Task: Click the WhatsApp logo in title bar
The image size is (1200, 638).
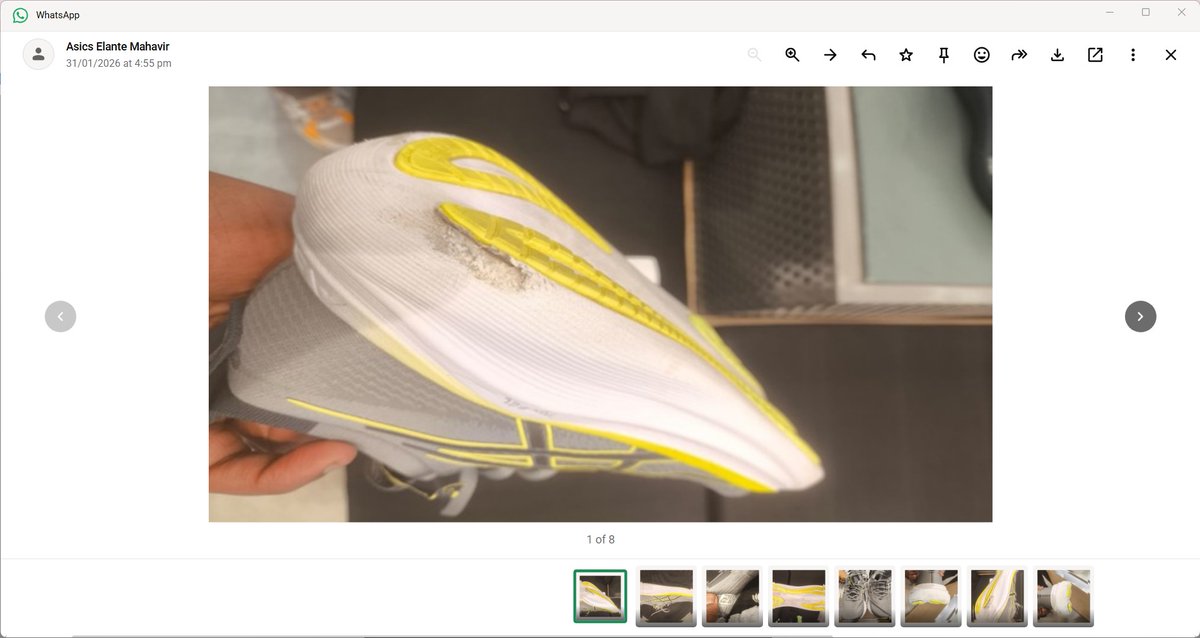Action: 20,15
